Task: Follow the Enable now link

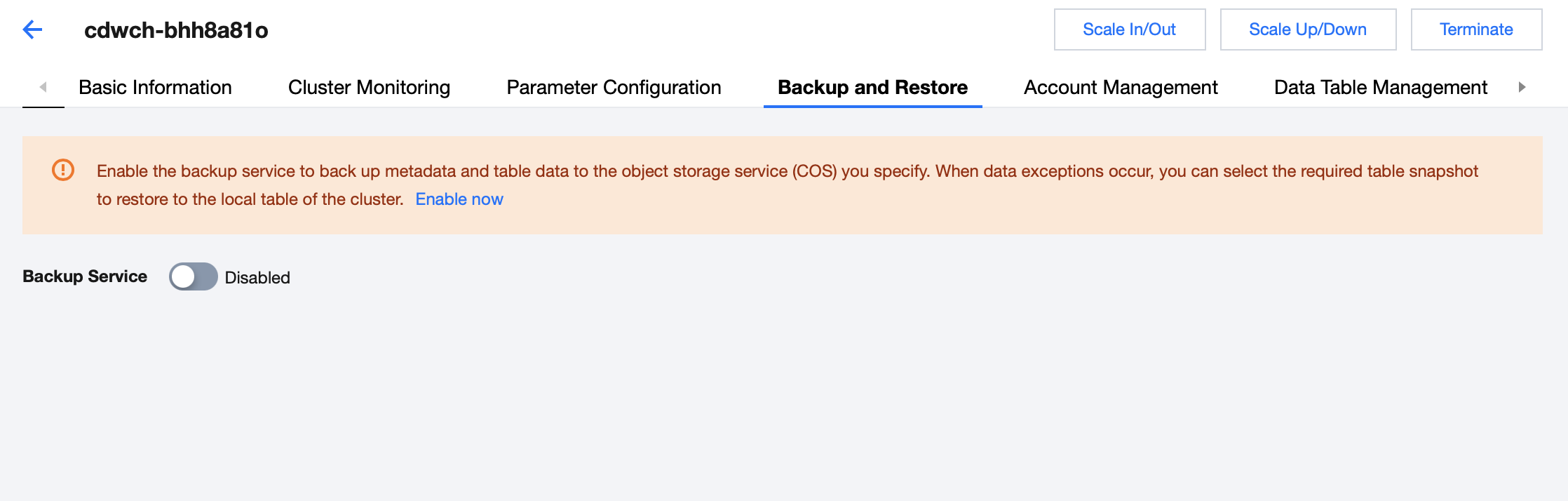Action: [459, 199]
